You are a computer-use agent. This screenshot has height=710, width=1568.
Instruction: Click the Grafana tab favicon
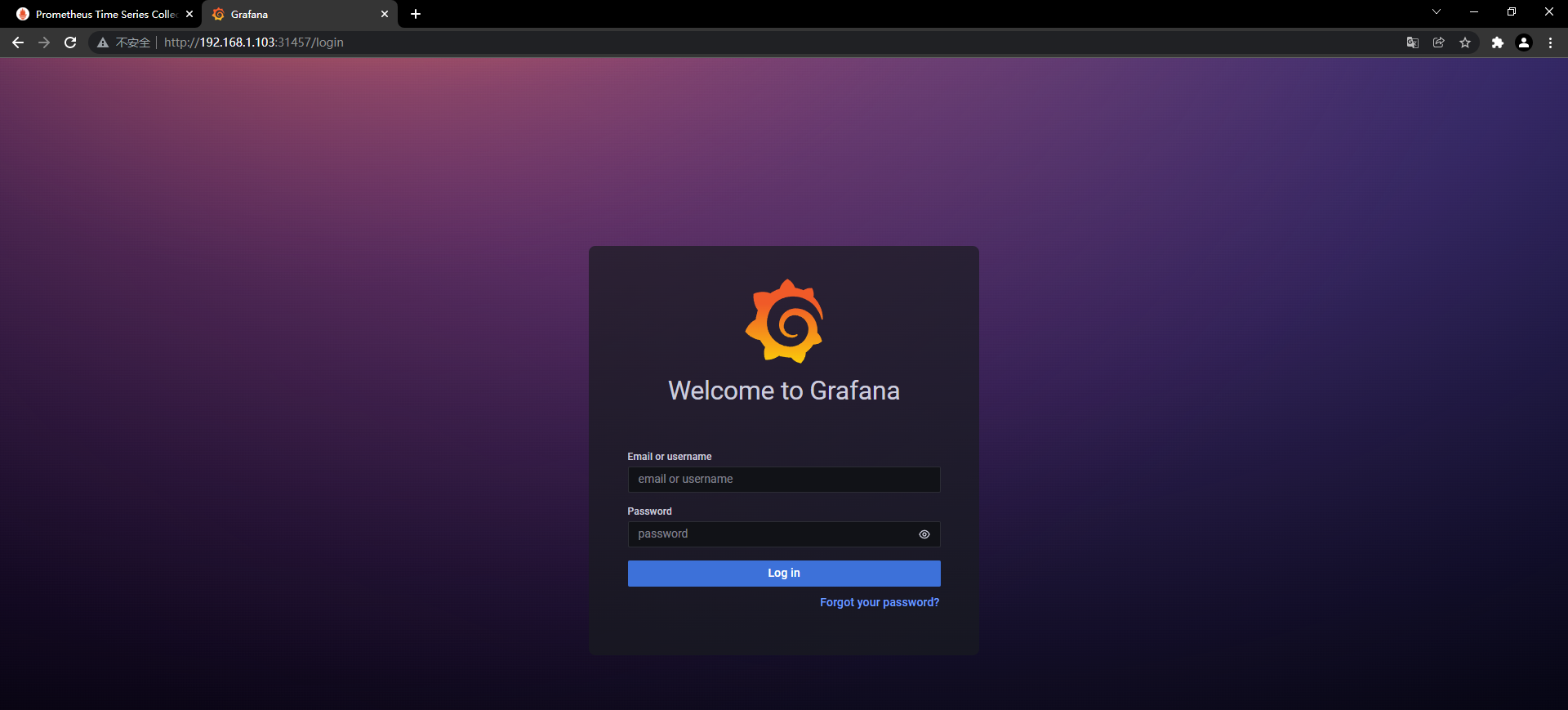(218, 14)
